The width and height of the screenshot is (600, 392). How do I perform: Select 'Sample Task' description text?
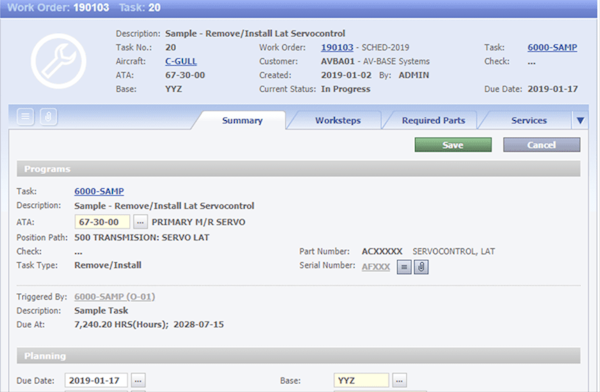101,310
